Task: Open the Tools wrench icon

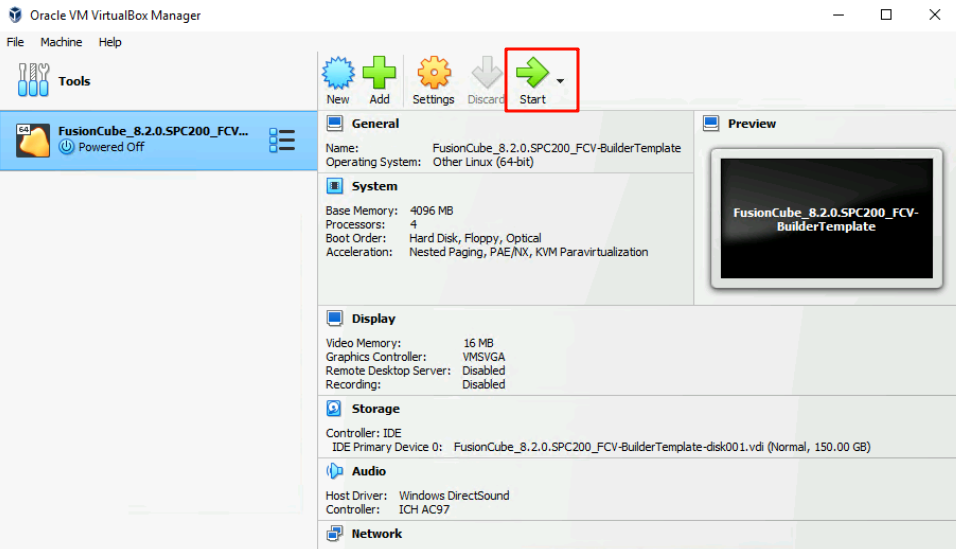Action: (x=33, y=81)
